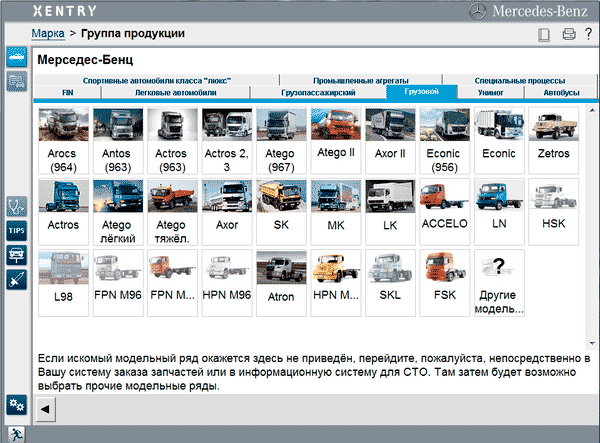Select the blue Actros model
This screenshot has width=600, height=443.
(64, 212)
